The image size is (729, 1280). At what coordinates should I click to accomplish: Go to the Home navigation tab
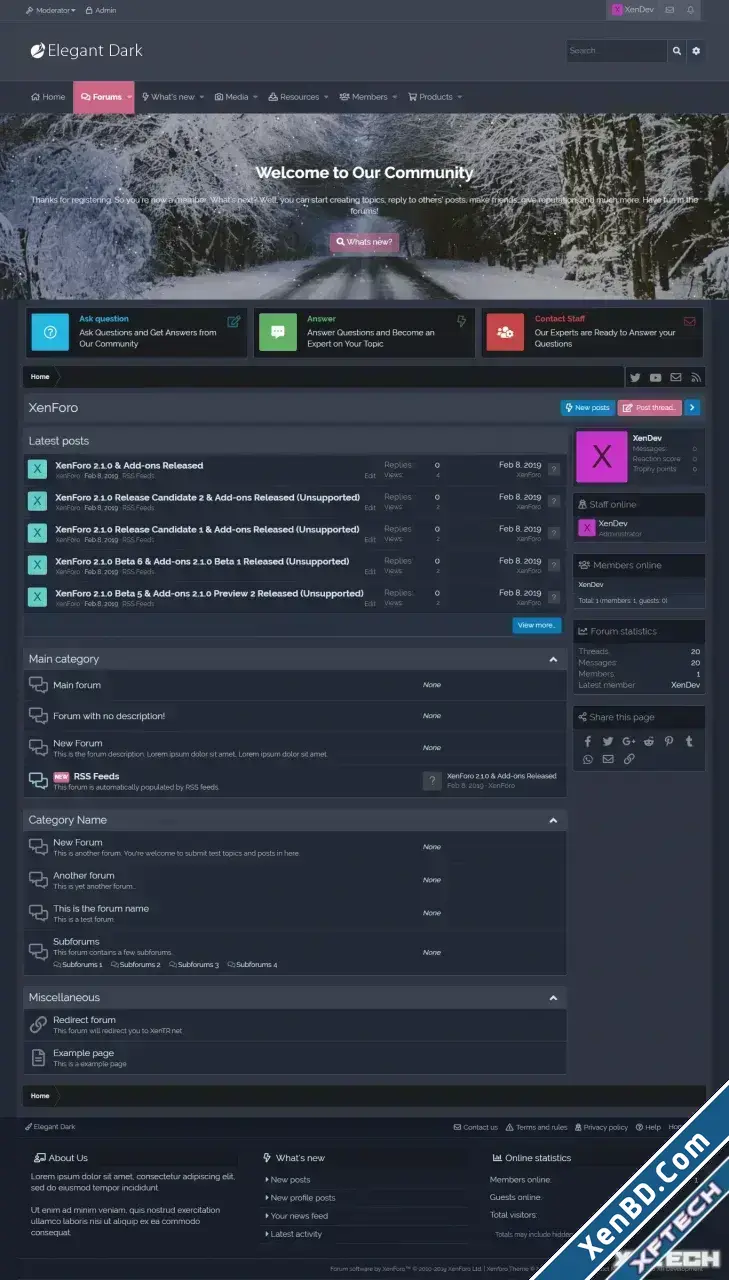tap(48, 97)
